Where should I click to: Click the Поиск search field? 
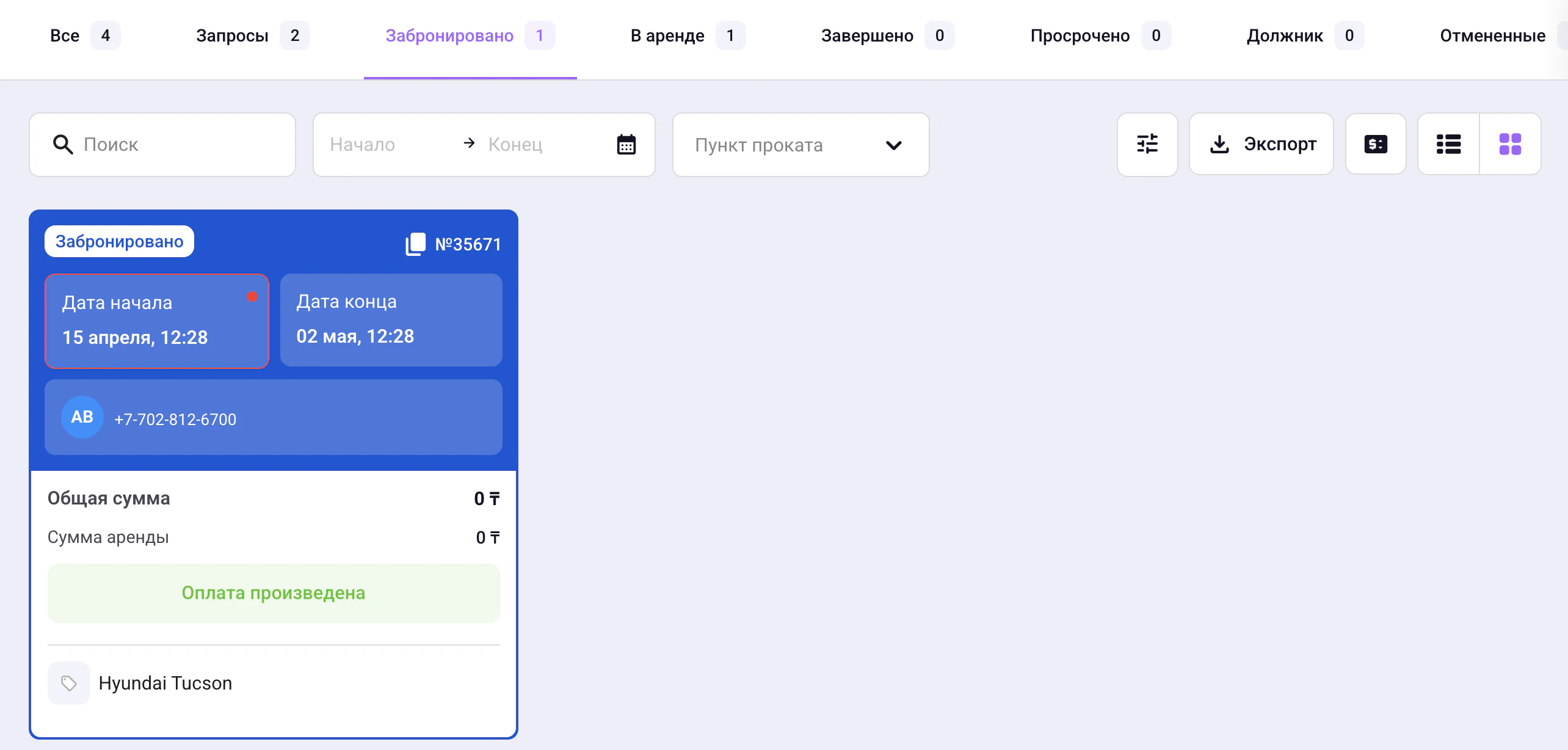[183, 145]
